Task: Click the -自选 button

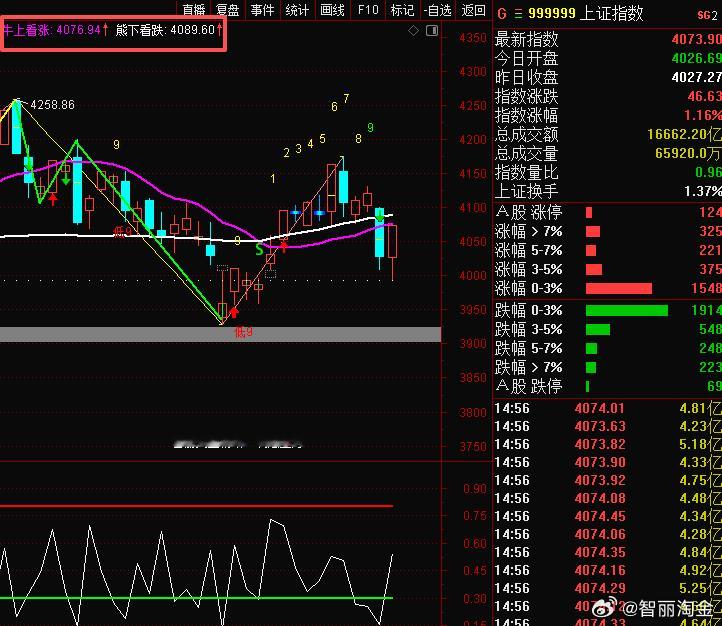Action: pos(437,10)
